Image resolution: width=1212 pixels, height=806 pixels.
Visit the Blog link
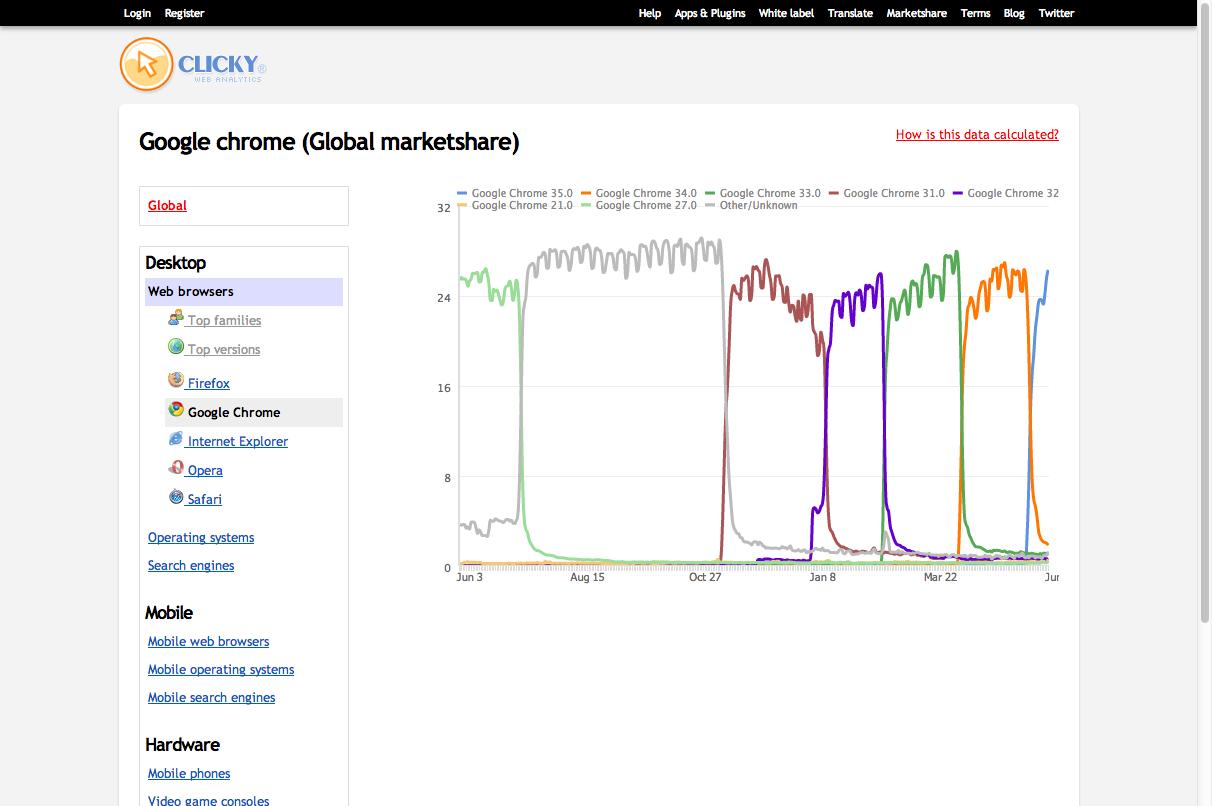pyautogui.click(x=1014, y=13)
